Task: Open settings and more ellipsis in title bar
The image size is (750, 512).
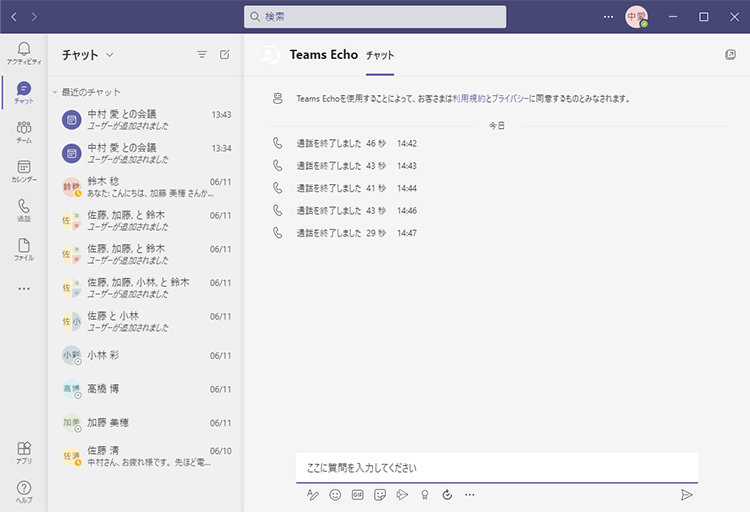Action: tap(608, 17)
